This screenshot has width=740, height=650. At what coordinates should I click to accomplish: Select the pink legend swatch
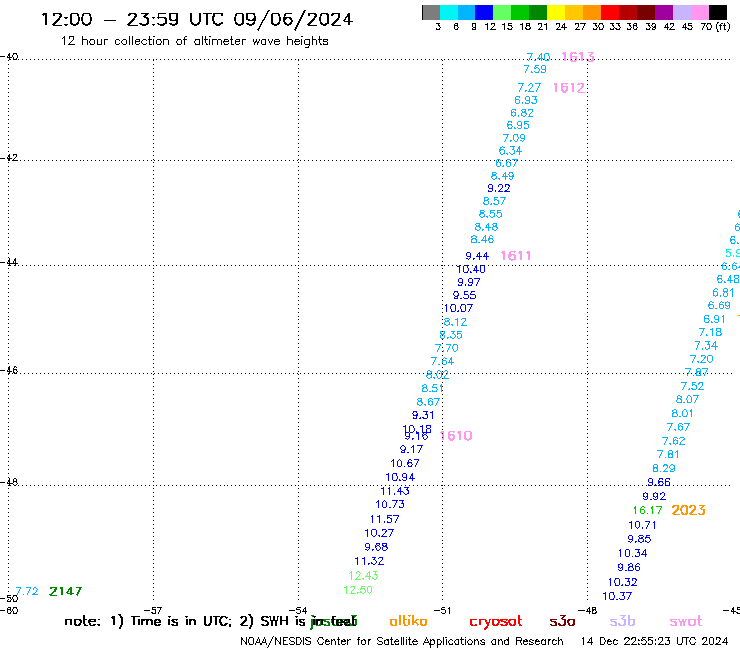point(699,12)
